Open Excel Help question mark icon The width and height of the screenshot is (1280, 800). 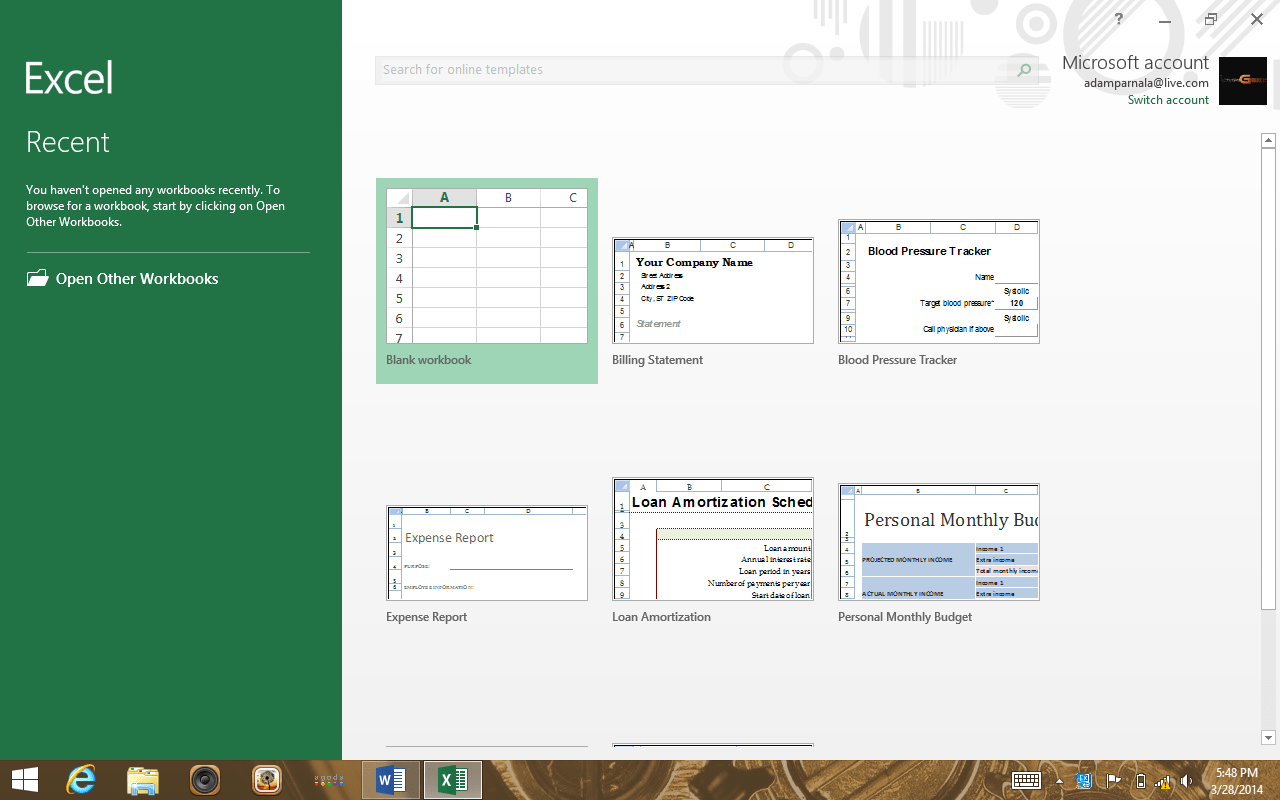tap(1119, 19)
